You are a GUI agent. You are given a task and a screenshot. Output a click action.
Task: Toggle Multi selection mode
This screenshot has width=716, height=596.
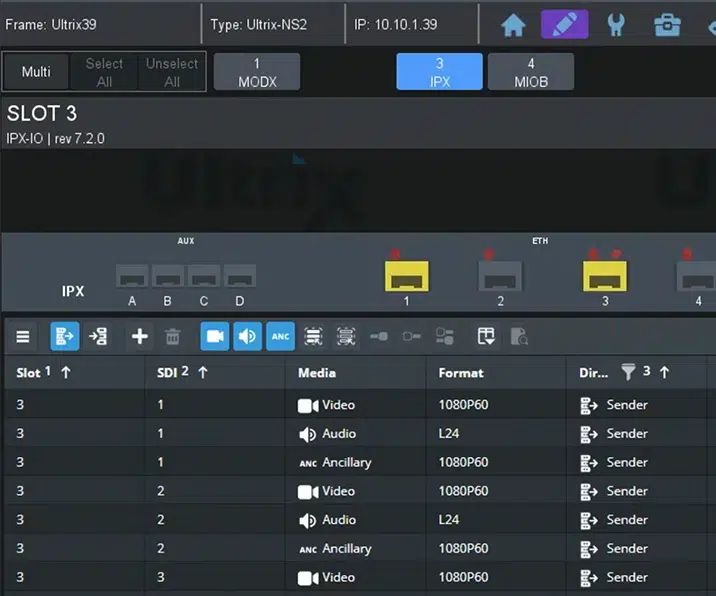(x=36, y=72)
